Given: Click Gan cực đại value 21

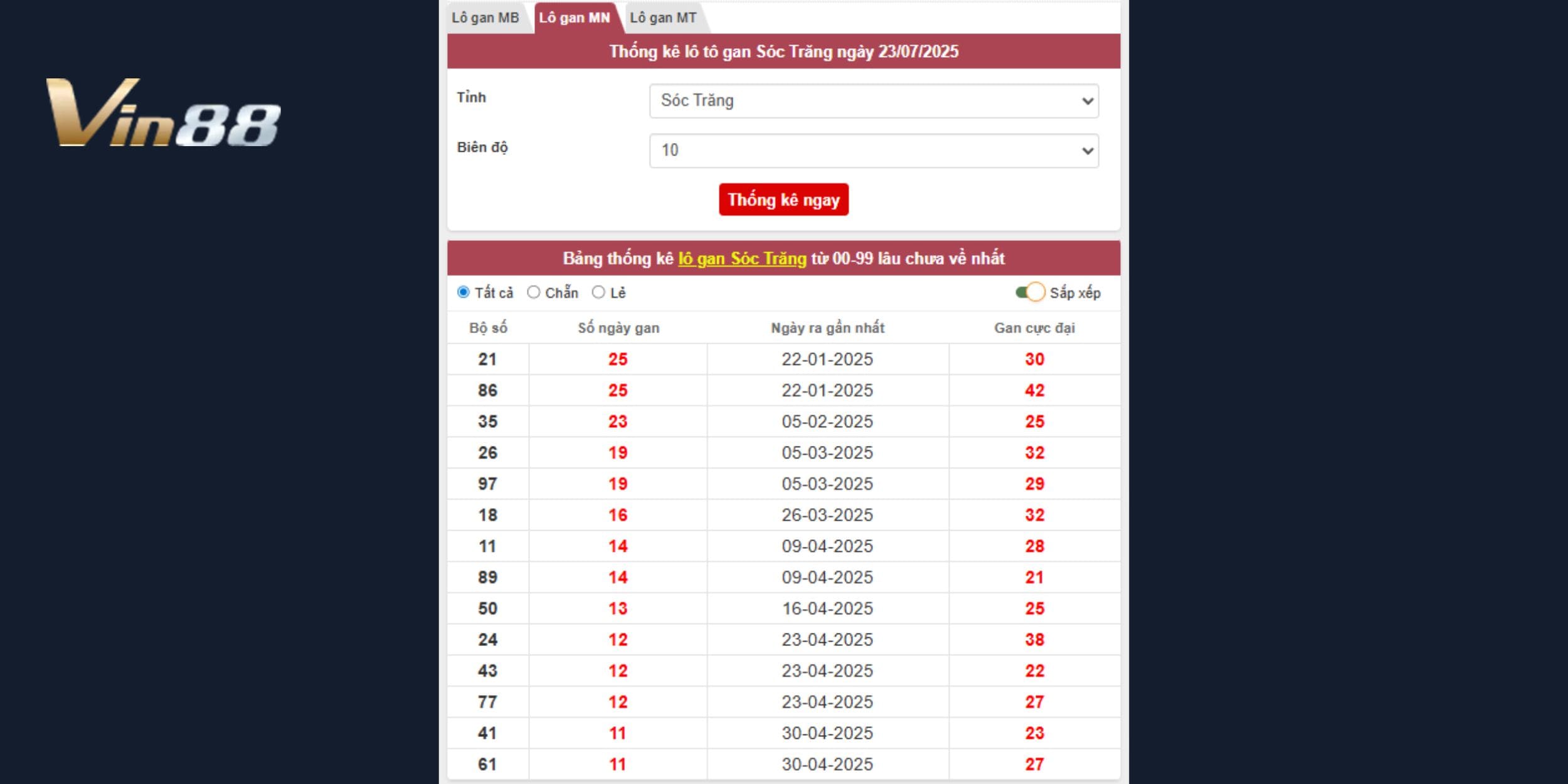Looking at the screenshot, I should tap(1034, 578).
